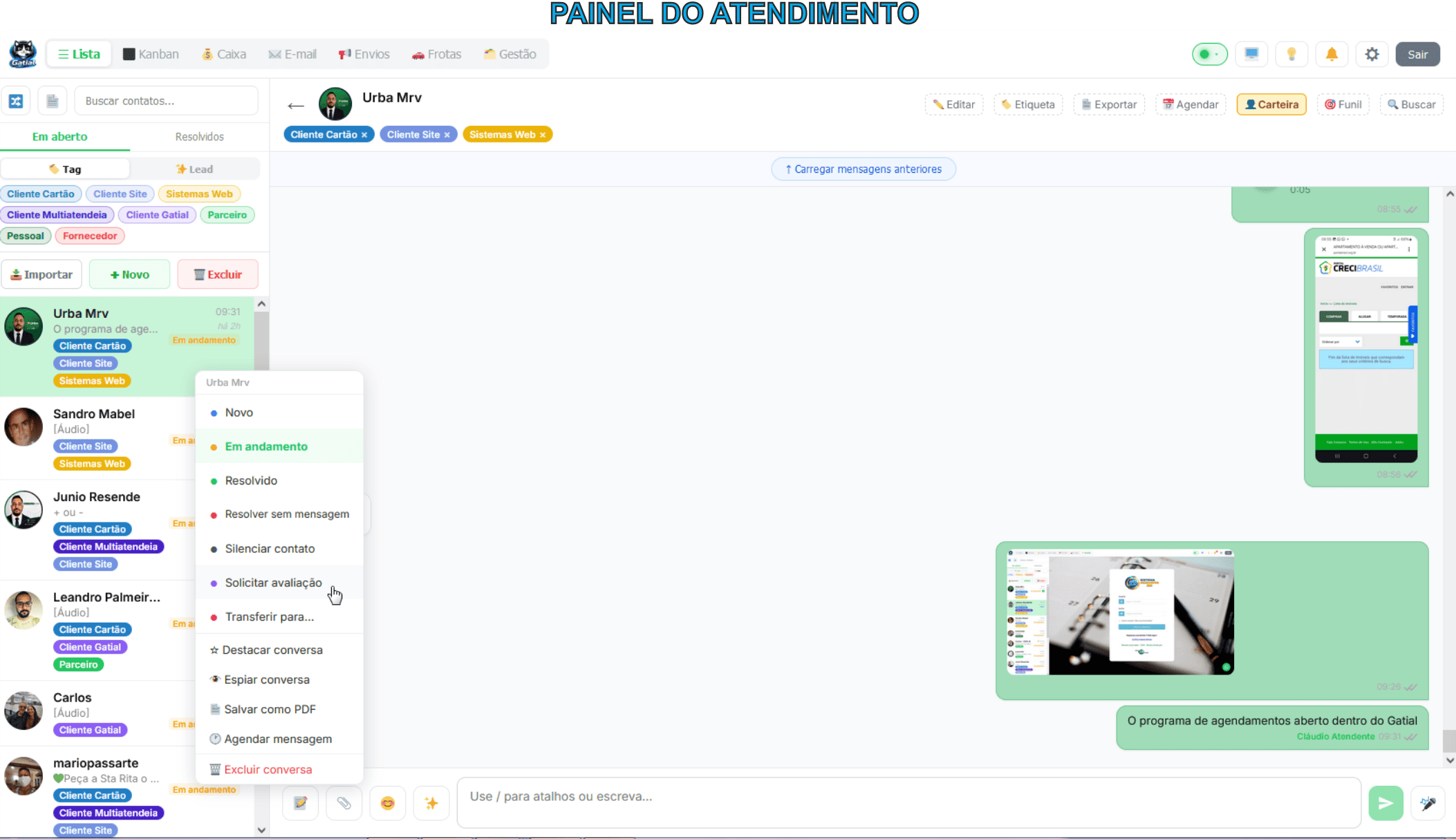Open the Funil button
Screen dimensions: 1456x839
(x=1343, y=104)
